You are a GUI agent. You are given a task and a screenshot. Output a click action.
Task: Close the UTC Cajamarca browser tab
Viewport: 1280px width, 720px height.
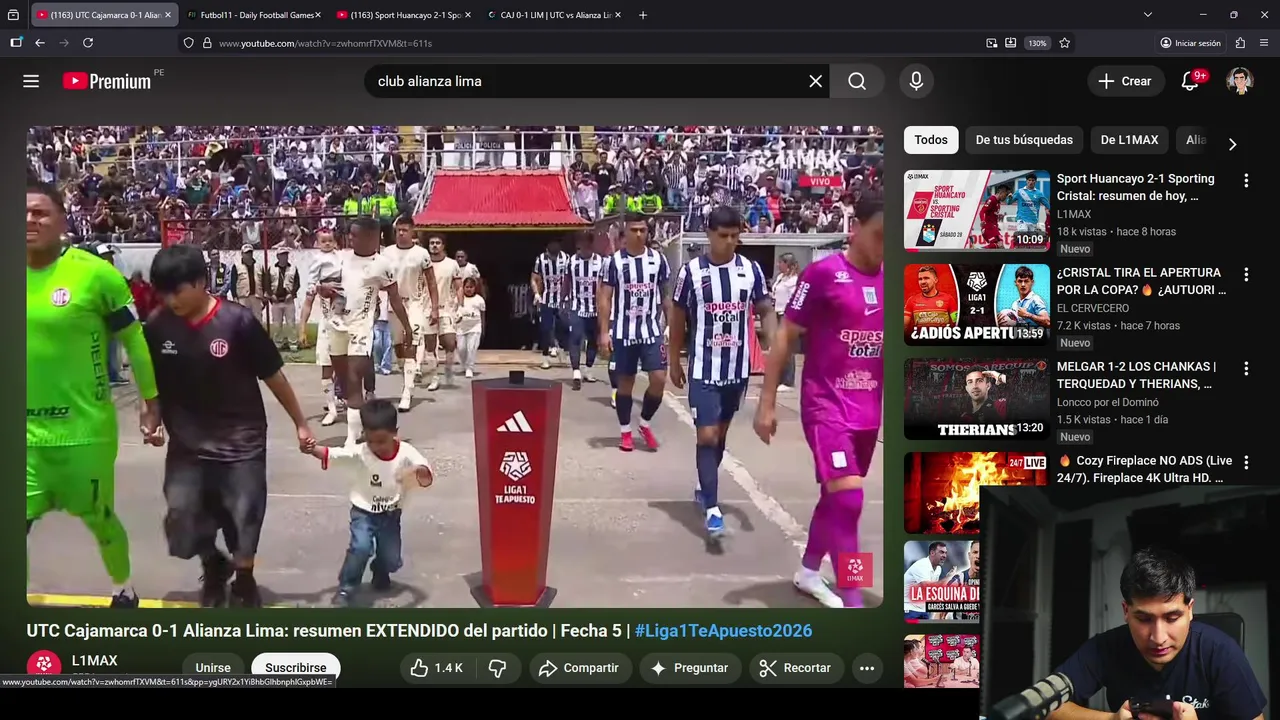point(168,15)
